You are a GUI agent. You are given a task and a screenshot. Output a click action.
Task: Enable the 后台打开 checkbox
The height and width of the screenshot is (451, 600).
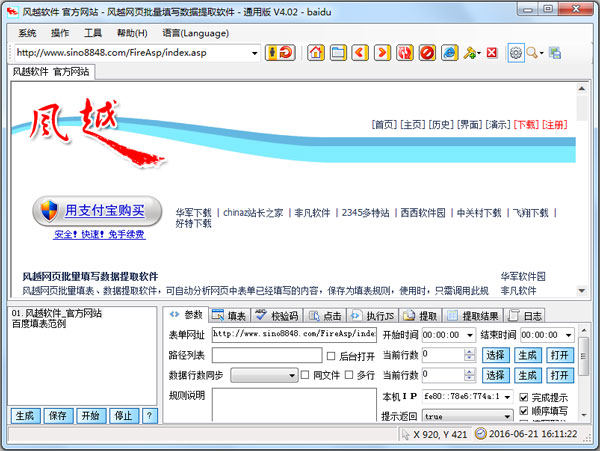332,355
